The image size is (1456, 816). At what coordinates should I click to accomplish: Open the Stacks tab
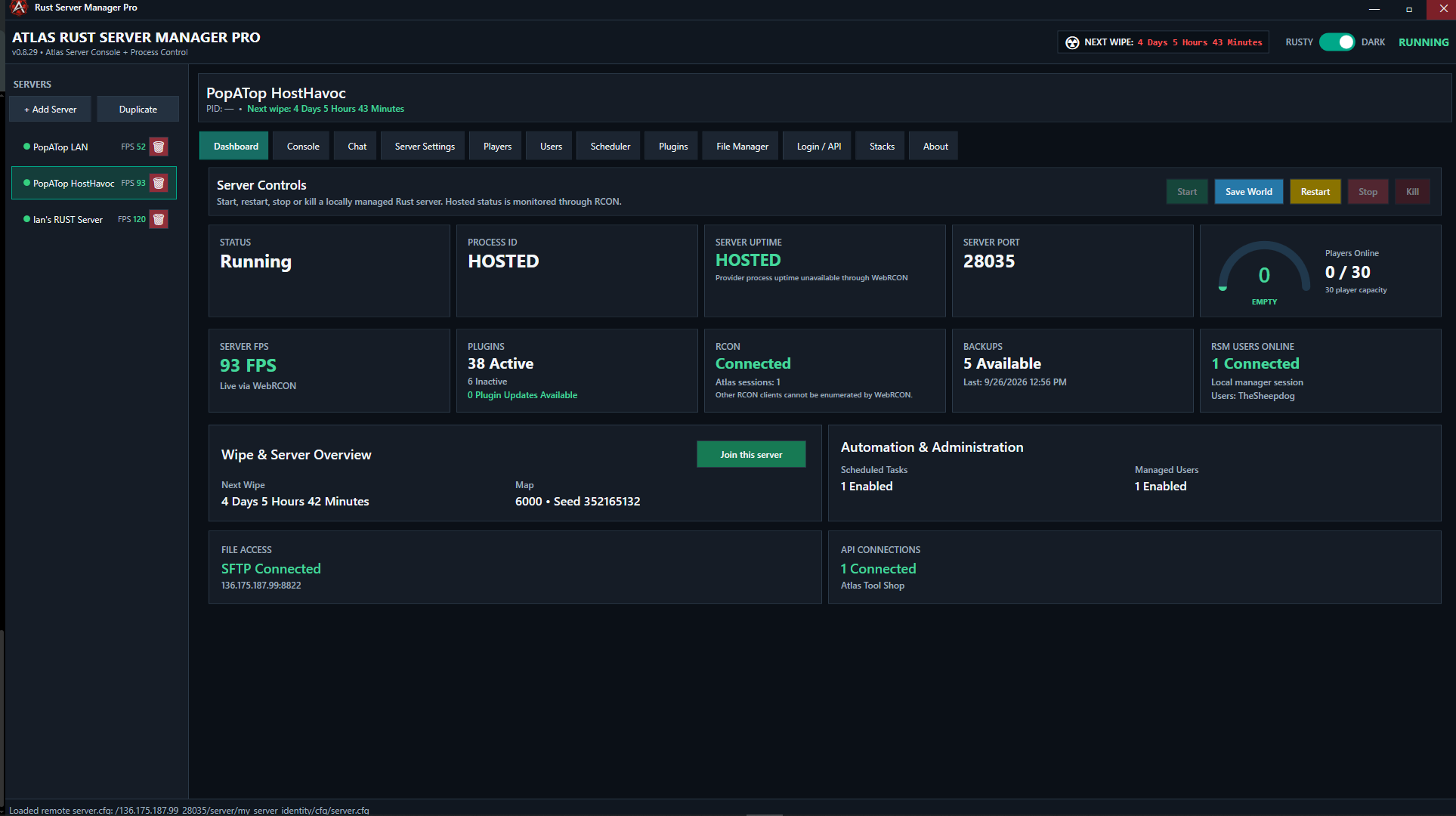[882, 146]
